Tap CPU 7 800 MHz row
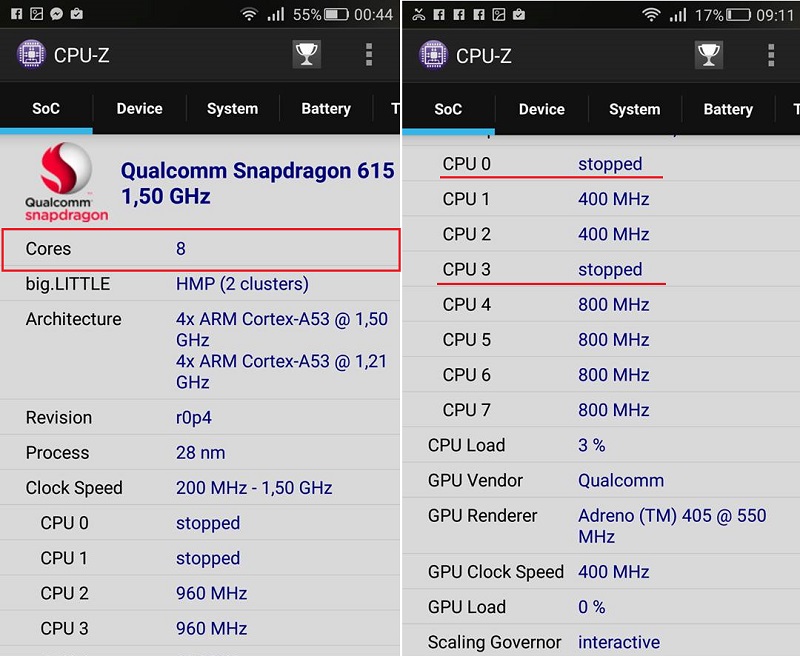The height and width of the screenshot is (656, 800). (601, 410)
